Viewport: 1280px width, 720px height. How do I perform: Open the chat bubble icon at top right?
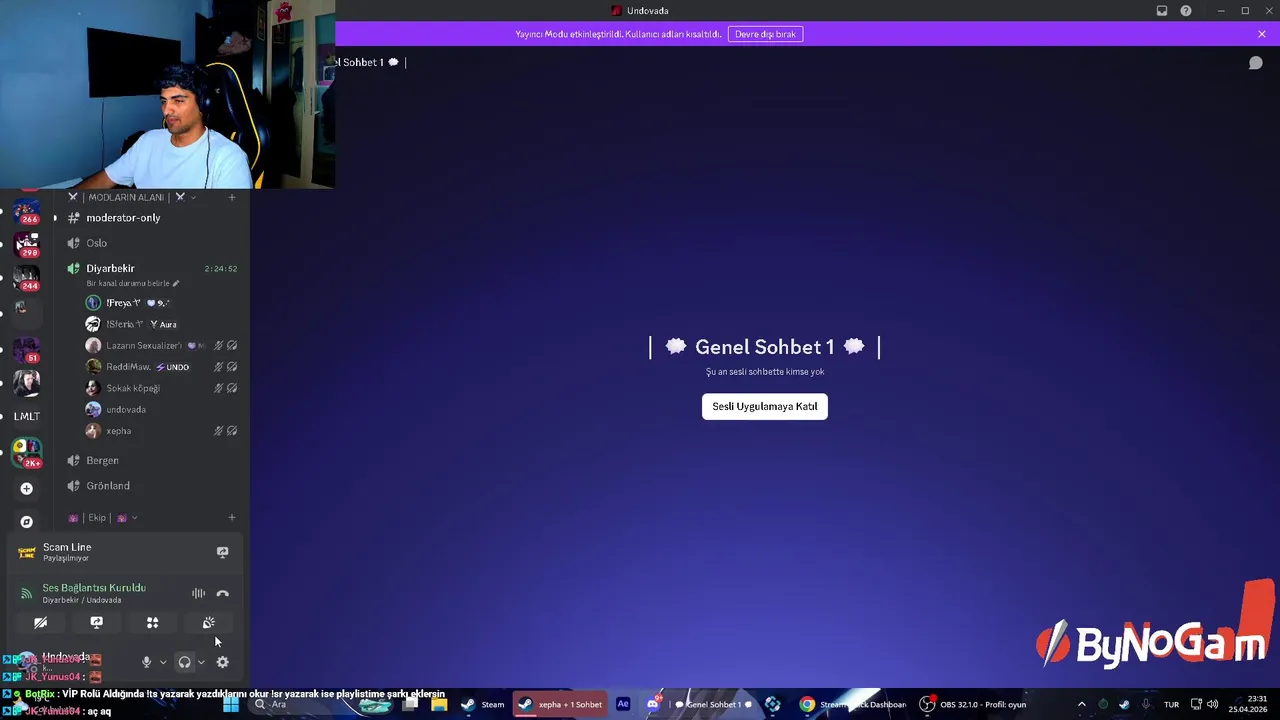1256,63
